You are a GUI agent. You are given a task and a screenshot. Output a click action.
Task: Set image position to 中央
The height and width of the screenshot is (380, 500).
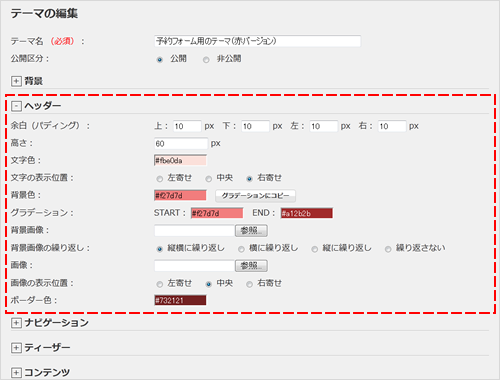pos(209,284)
